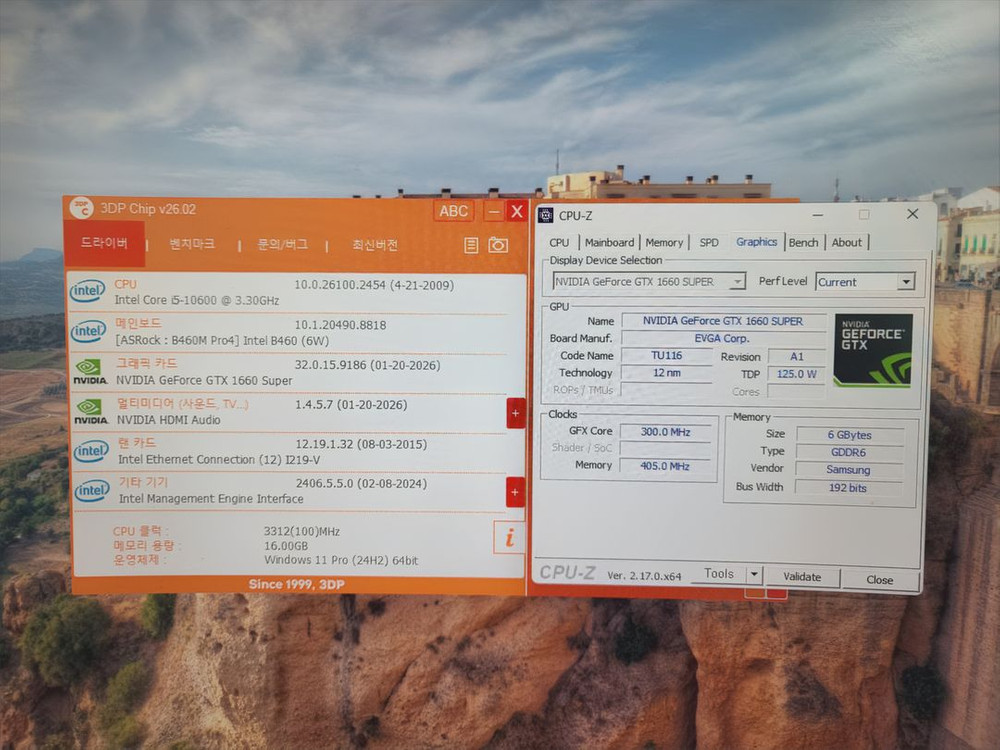This screenshot has width=1000, height=750.
Task: Click the Close button in CPU-Z
Action: tap(879, 580)
